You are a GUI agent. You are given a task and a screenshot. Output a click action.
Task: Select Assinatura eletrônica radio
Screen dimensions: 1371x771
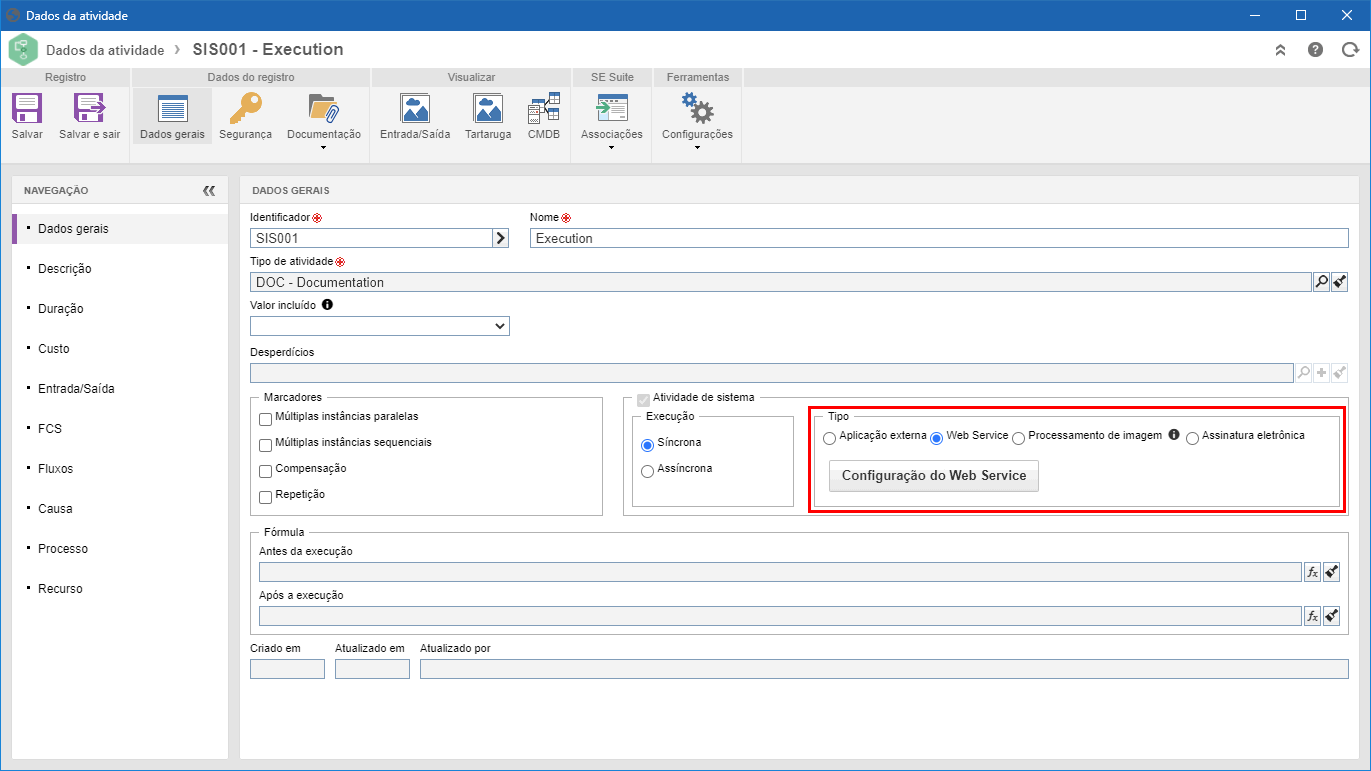(1192, 438)
